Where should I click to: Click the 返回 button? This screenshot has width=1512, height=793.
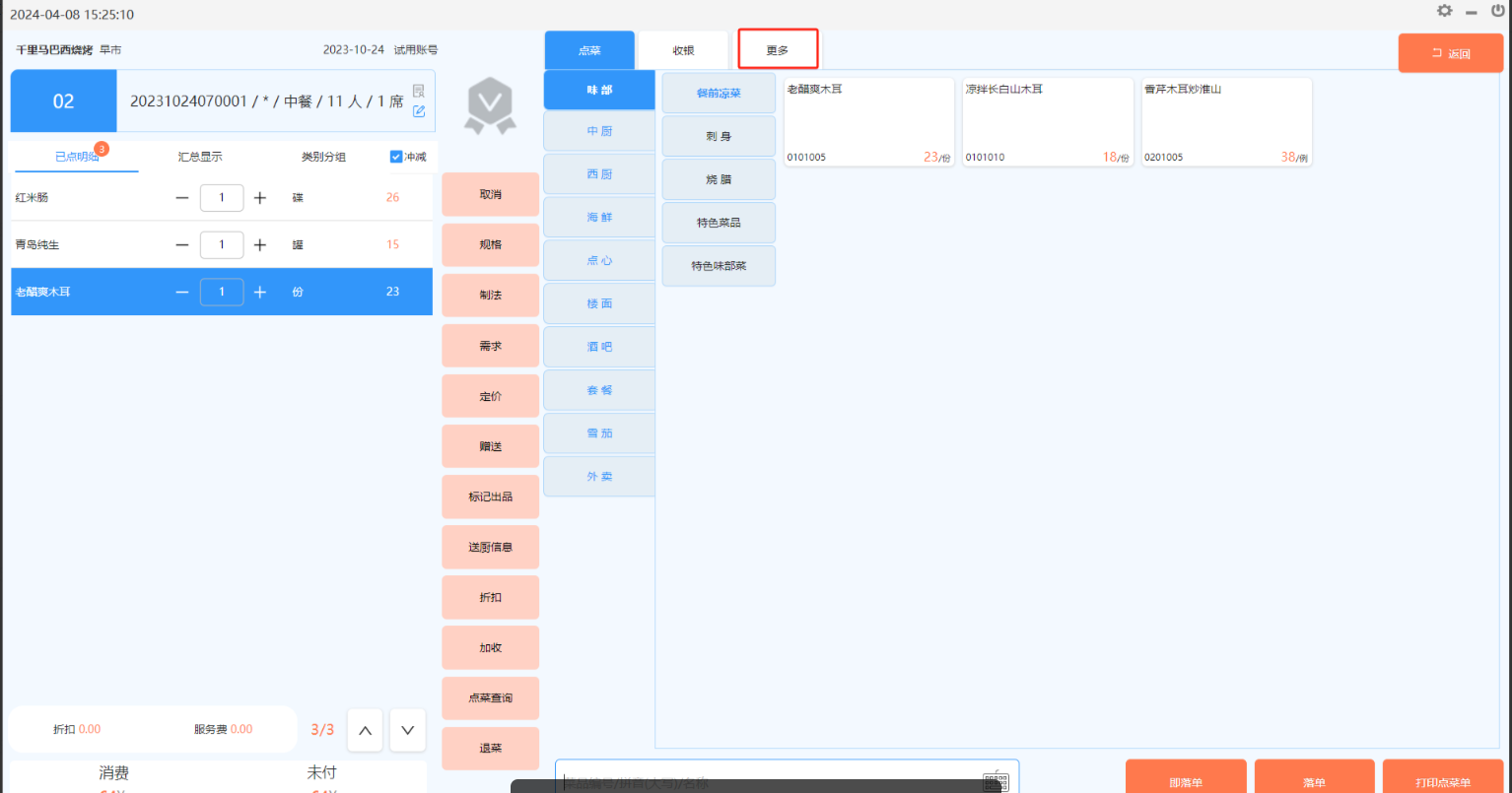point(1450,53)
